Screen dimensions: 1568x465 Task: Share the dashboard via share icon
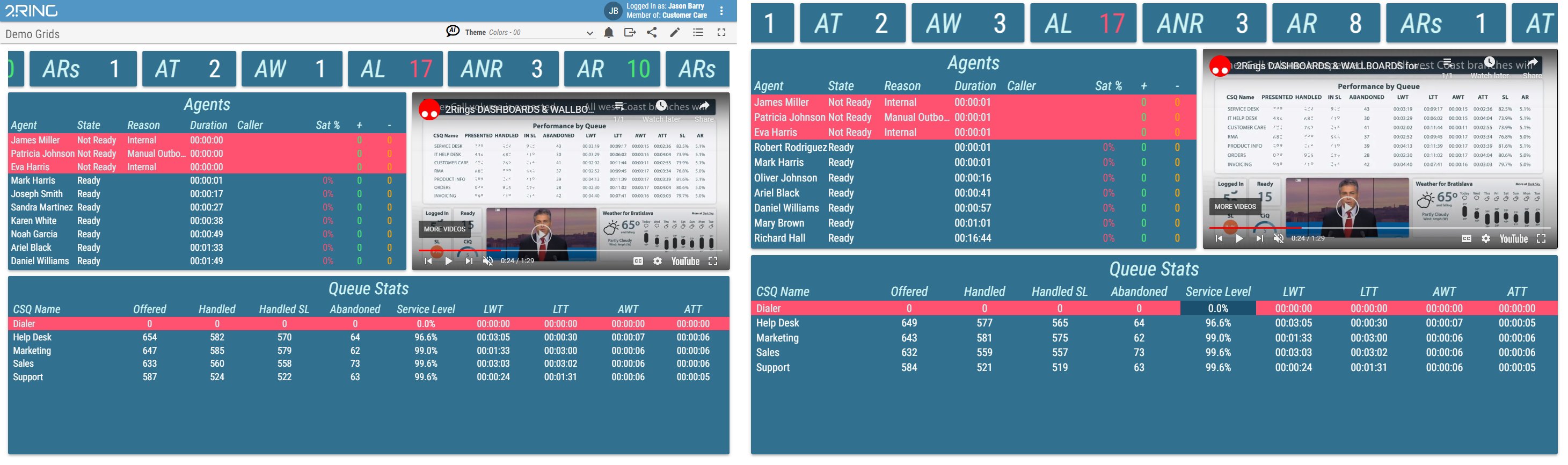click(652, 33)
